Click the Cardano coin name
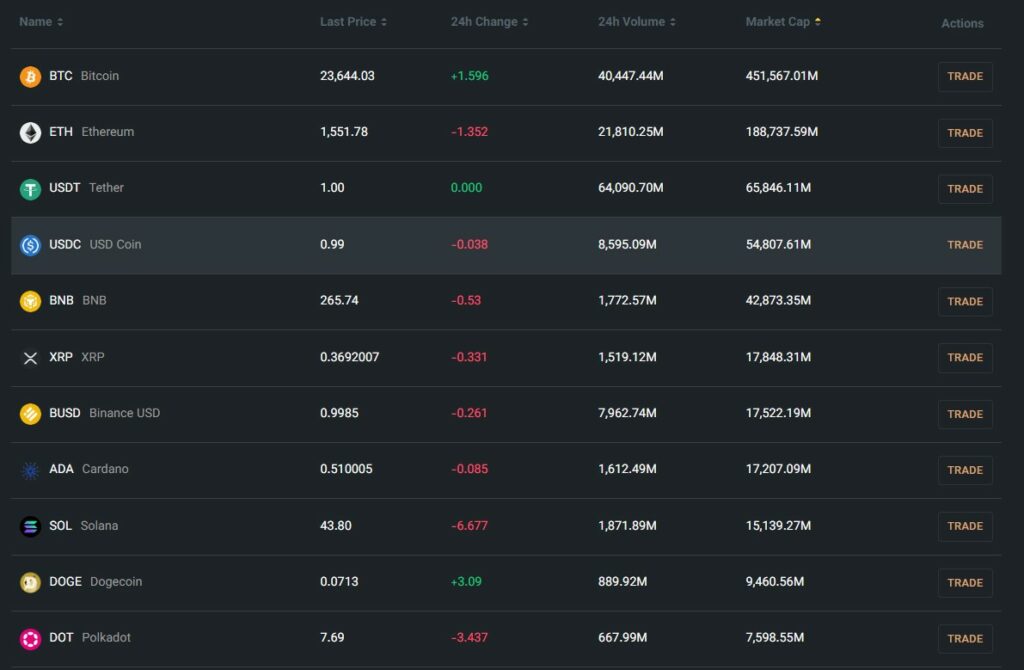 click(105, 469)
